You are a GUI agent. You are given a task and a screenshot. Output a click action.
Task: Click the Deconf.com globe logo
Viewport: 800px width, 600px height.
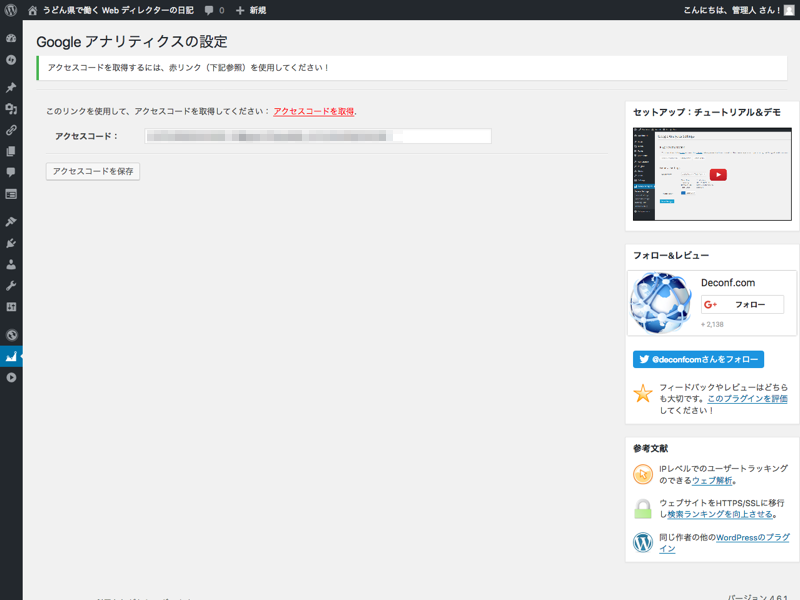pyautogui.click(x=661, y=303)
